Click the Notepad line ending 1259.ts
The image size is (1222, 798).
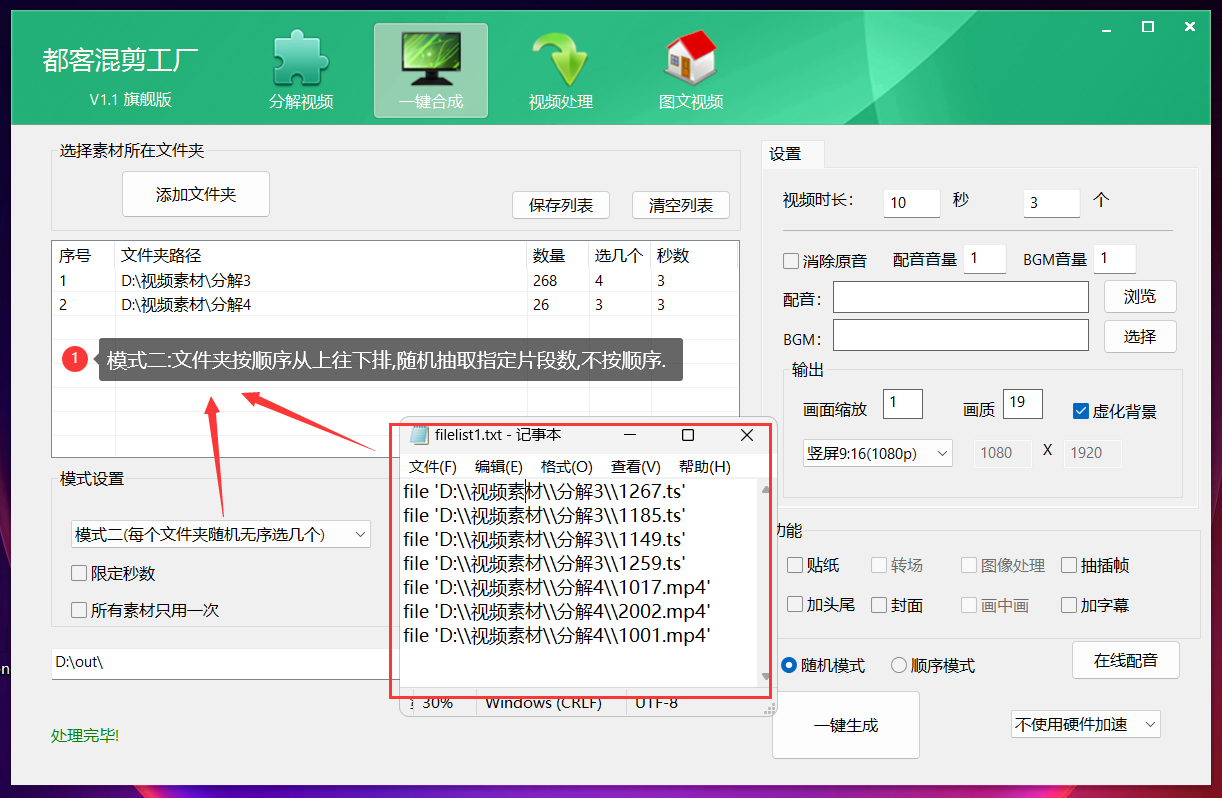pos(544,563)
